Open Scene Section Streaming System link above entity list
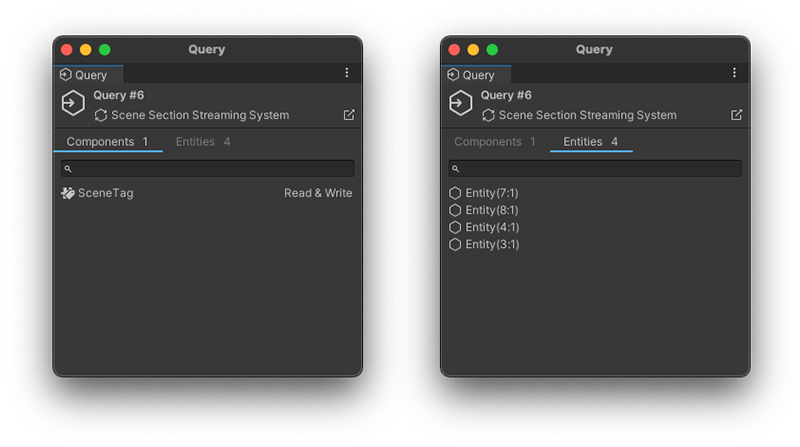800x447 pixels. coord(587,115)
